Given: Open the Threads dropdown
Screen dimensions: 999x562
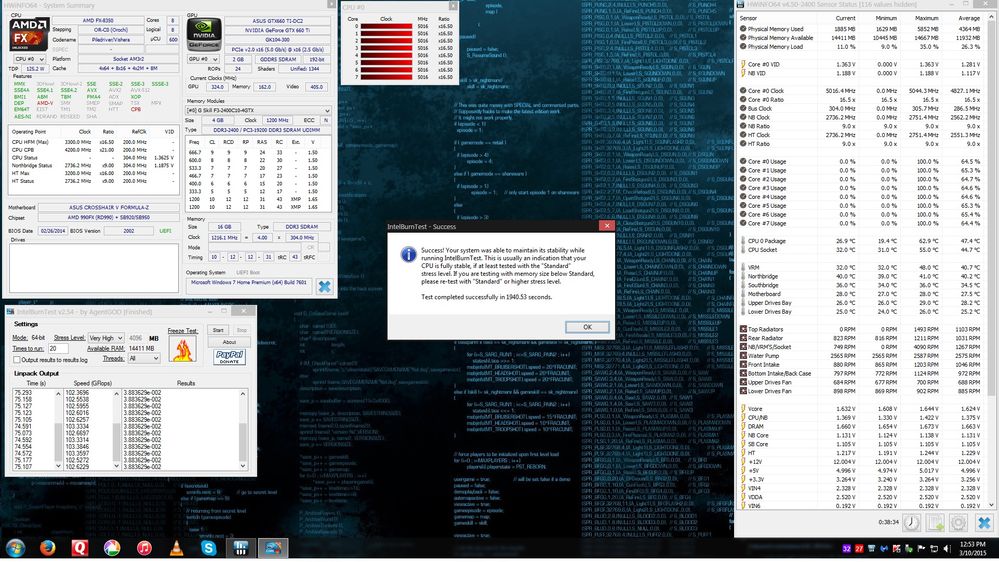Looking at the screenshot, I should 143,359.
